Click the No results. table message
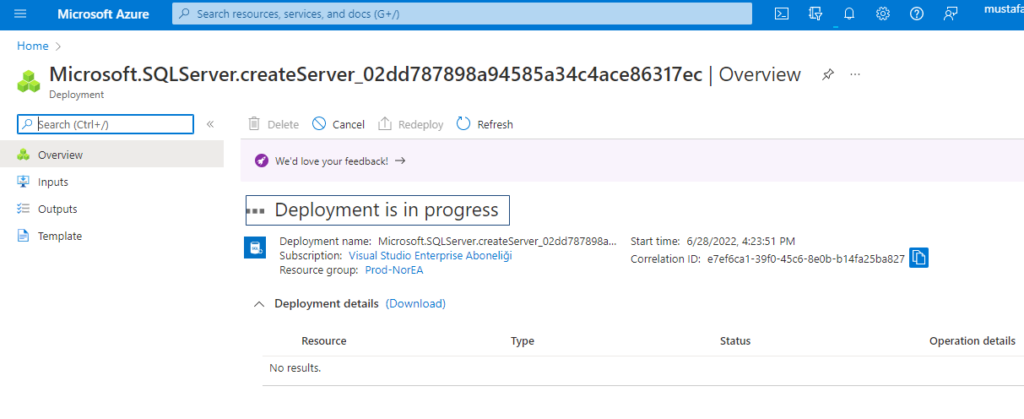 (x=295, y=368)
